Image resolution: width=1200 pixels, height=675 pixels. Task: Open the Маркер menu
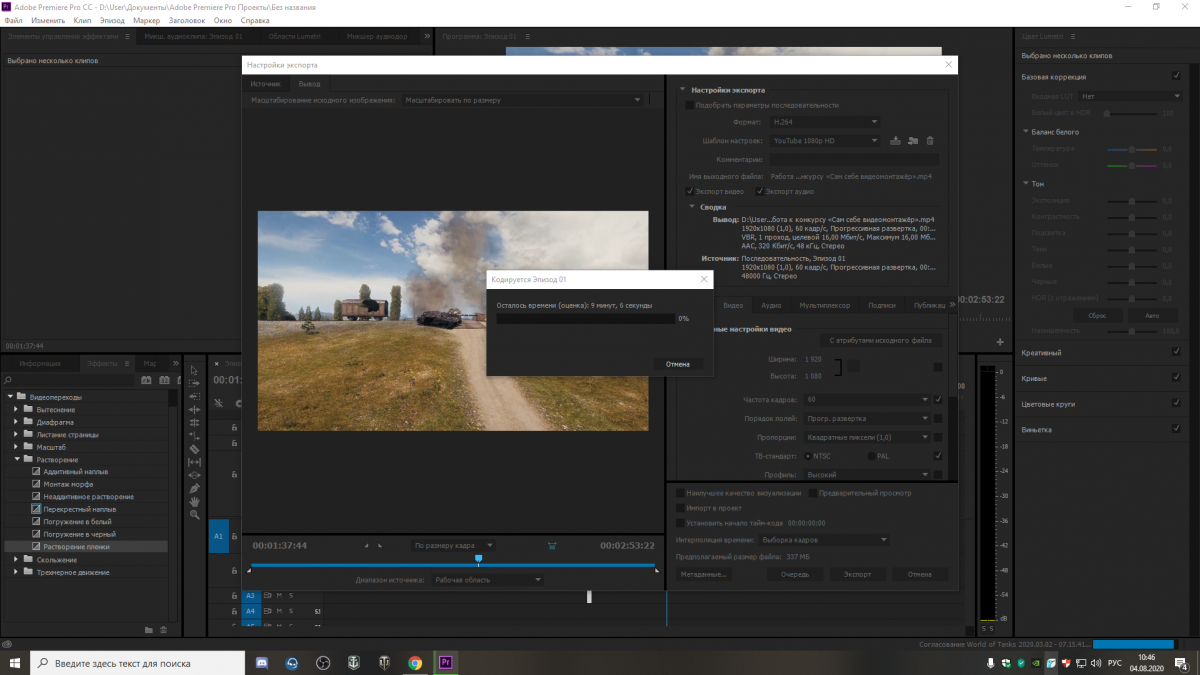click(146, 20)
